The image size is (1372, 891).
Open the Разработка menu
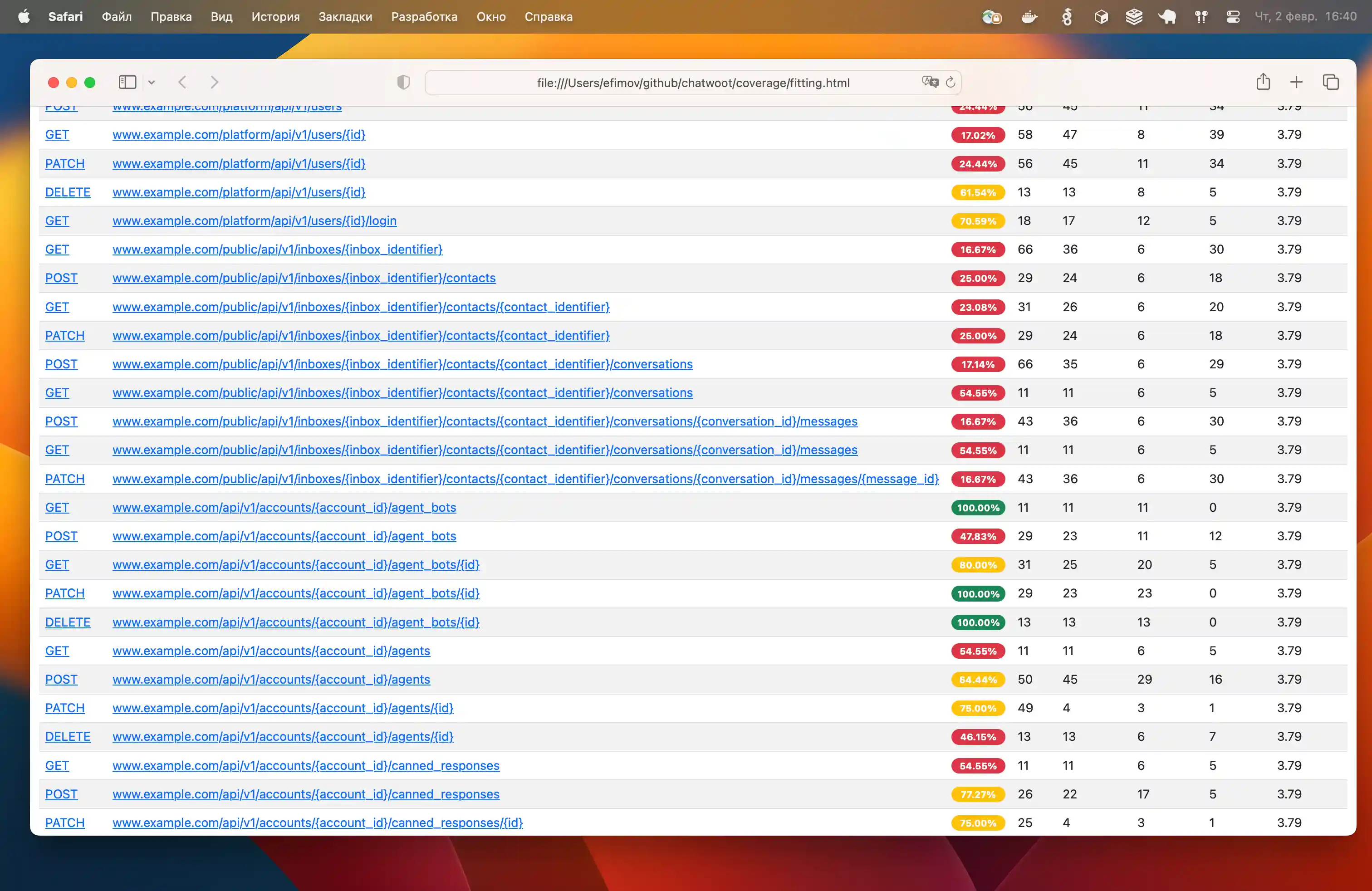(x=424, y=17)
